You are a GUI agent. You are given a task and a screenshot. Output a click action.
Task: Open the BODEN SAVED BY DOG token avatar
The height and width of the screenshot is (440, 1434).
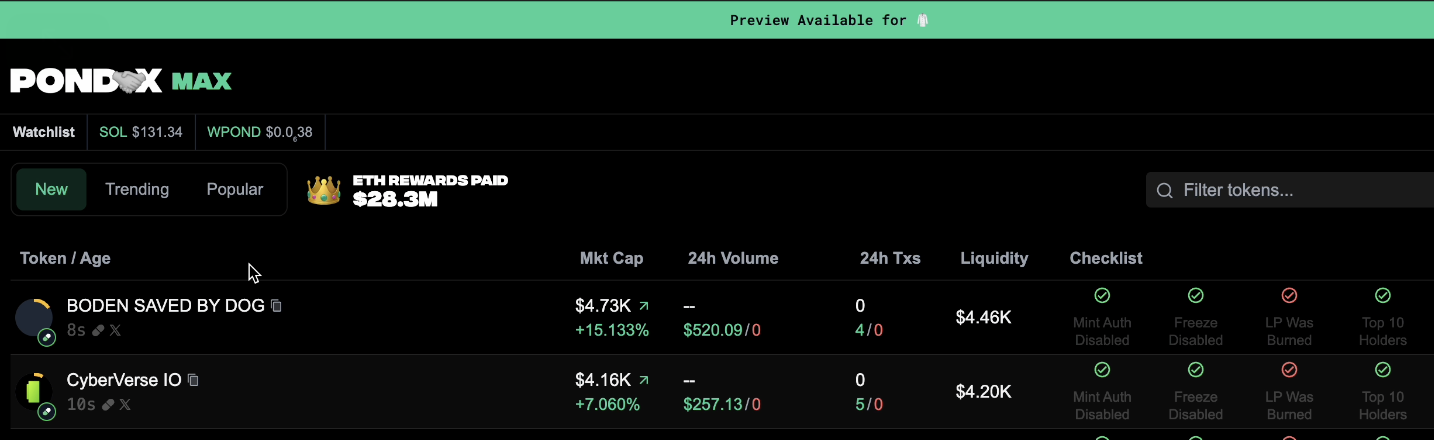34,317
